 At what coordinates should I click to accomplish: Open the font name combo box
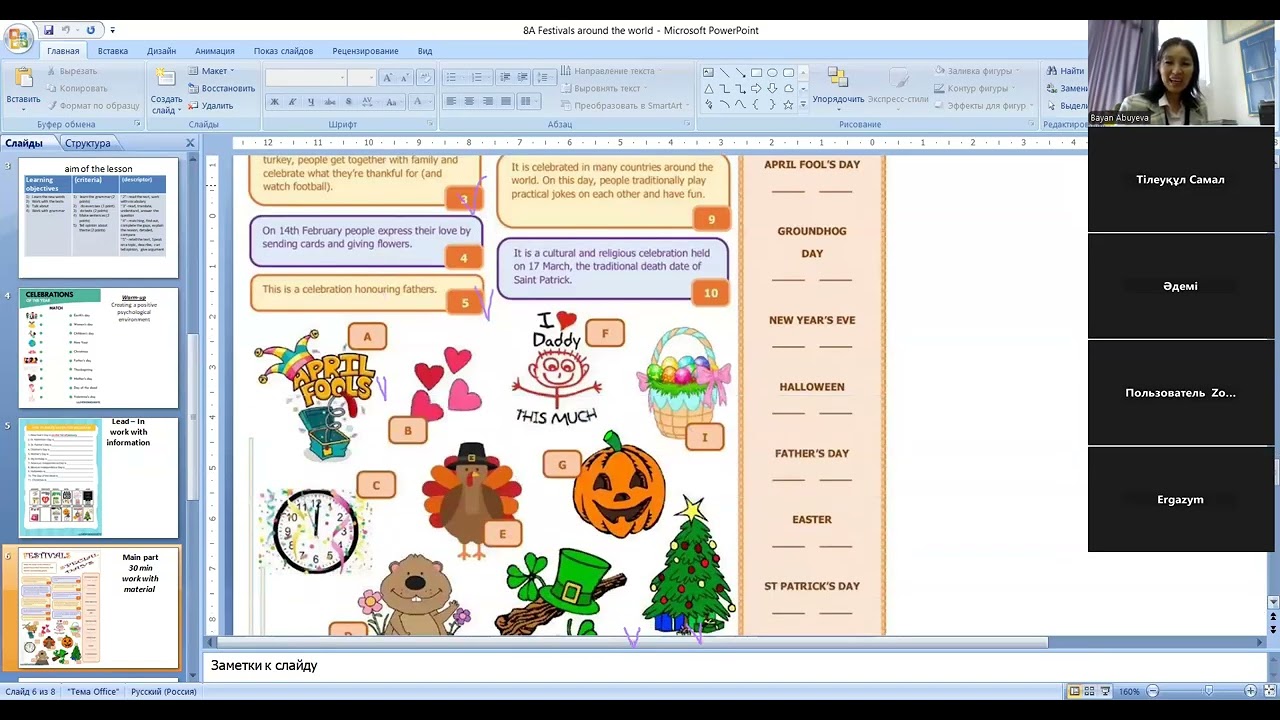pos(306,78)
